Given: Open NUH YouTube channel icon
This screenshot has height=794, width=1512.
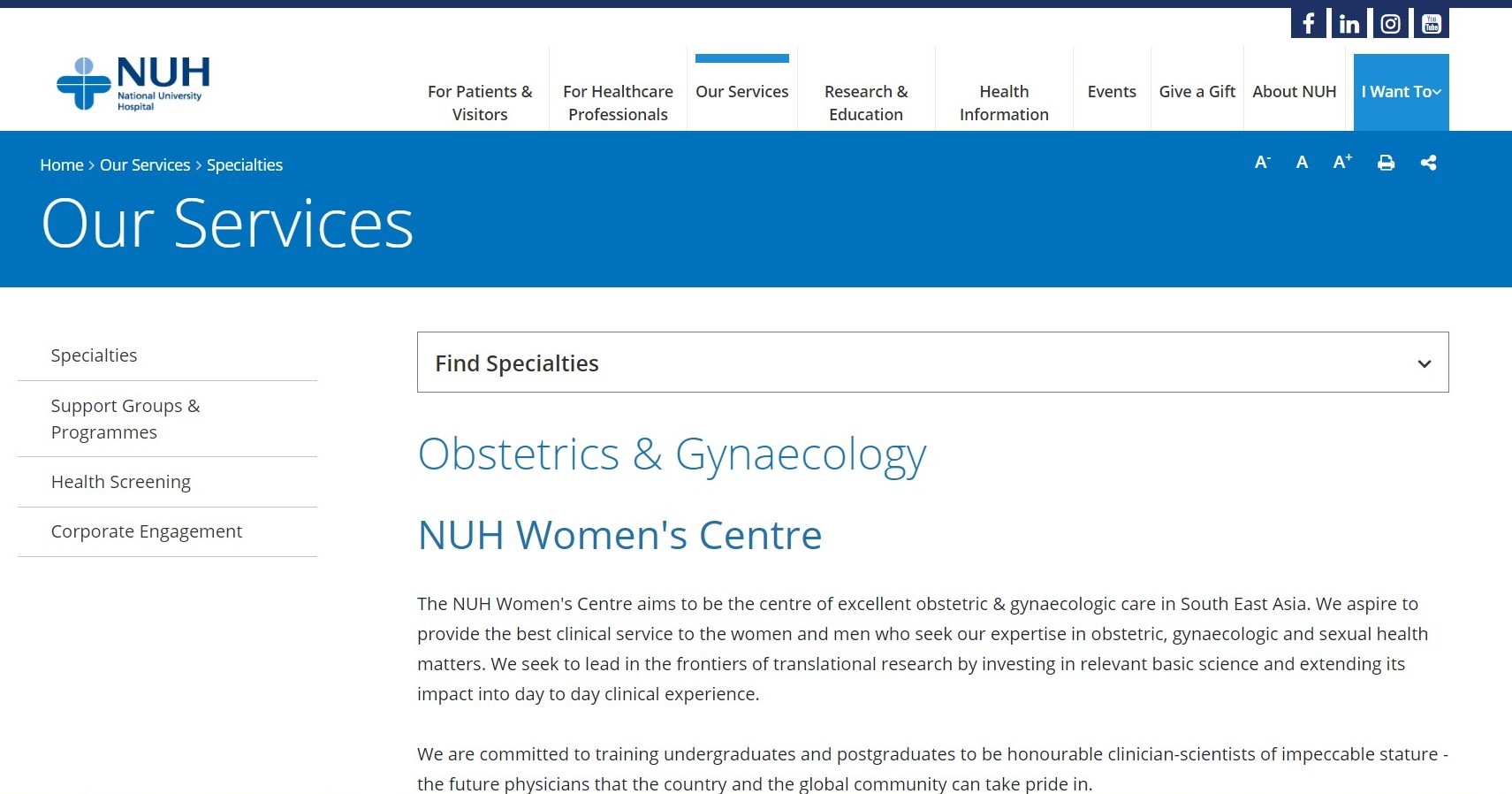Looking at the screenshot, I should coord(1432,23).
